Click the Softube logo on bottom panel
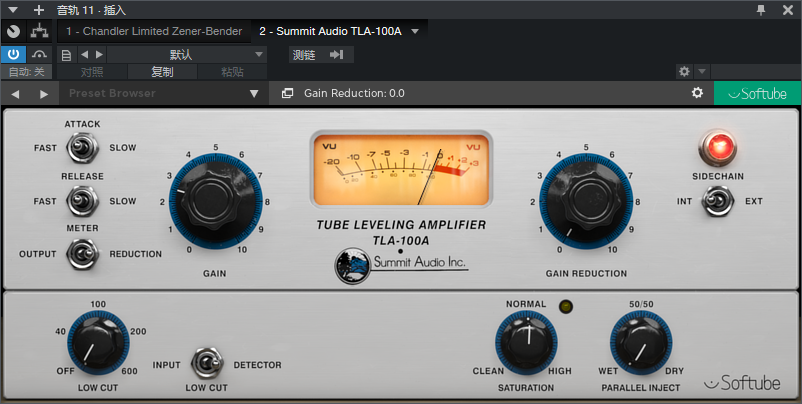Screen dimensions: 802x404 coord(742,383)
